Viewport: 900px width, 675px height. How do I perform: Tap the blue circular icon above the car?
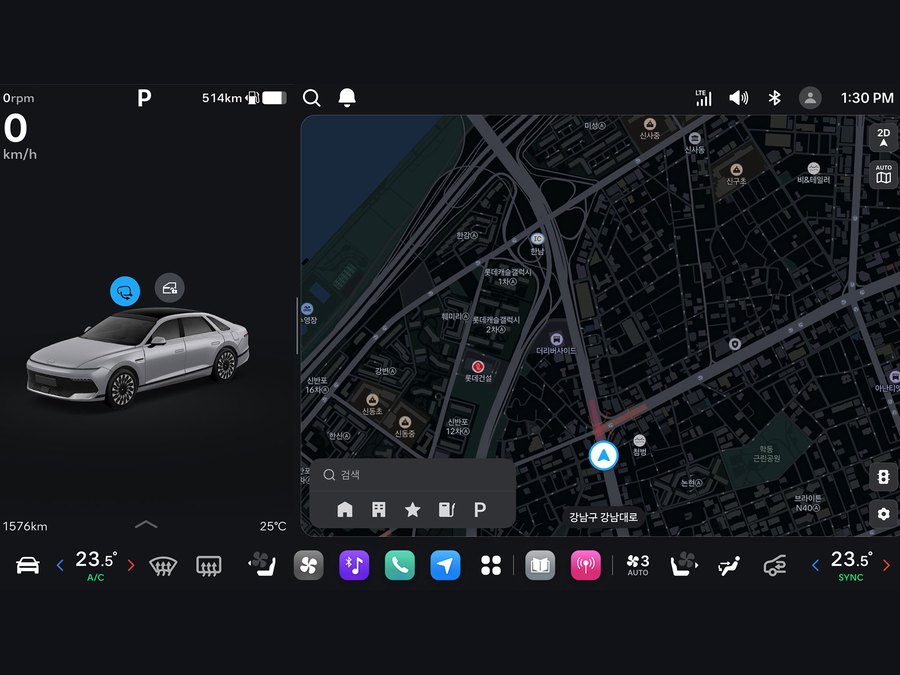[x=125, y=291]
